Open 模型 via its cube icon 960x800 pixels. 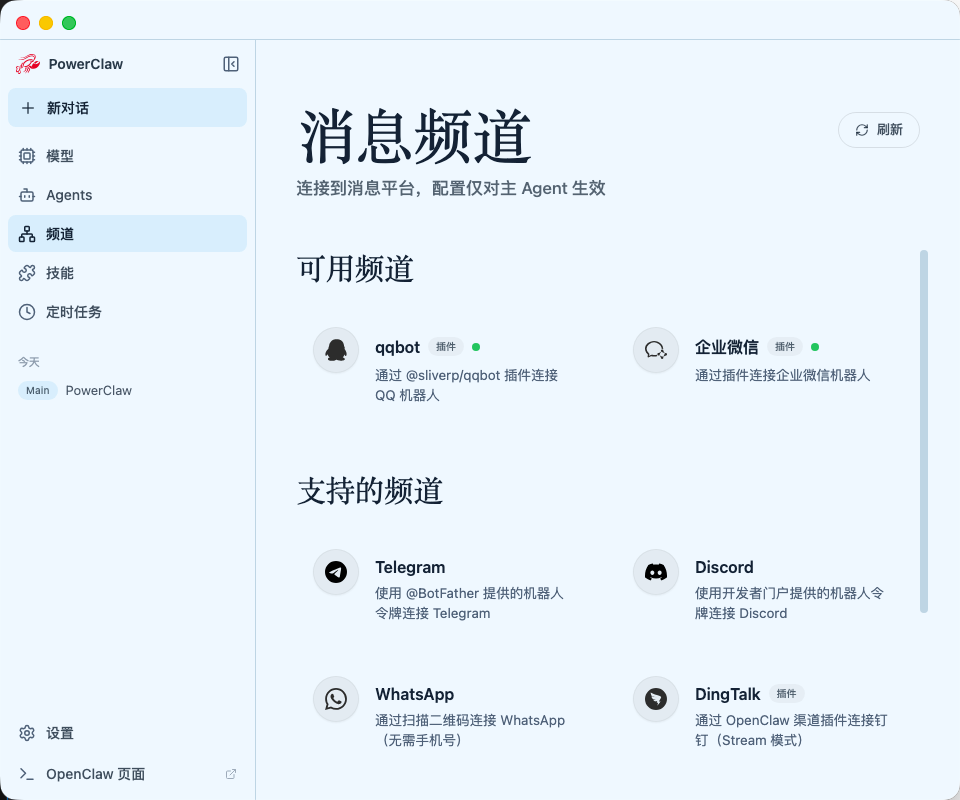tap(29, 156)
